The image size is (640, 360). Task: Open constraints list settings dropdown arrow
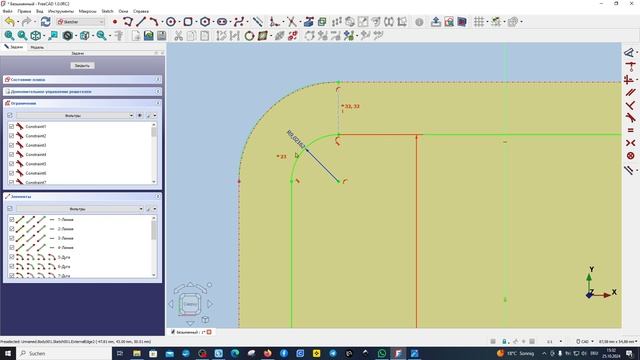pyautogui.click(x=155, y=116)
